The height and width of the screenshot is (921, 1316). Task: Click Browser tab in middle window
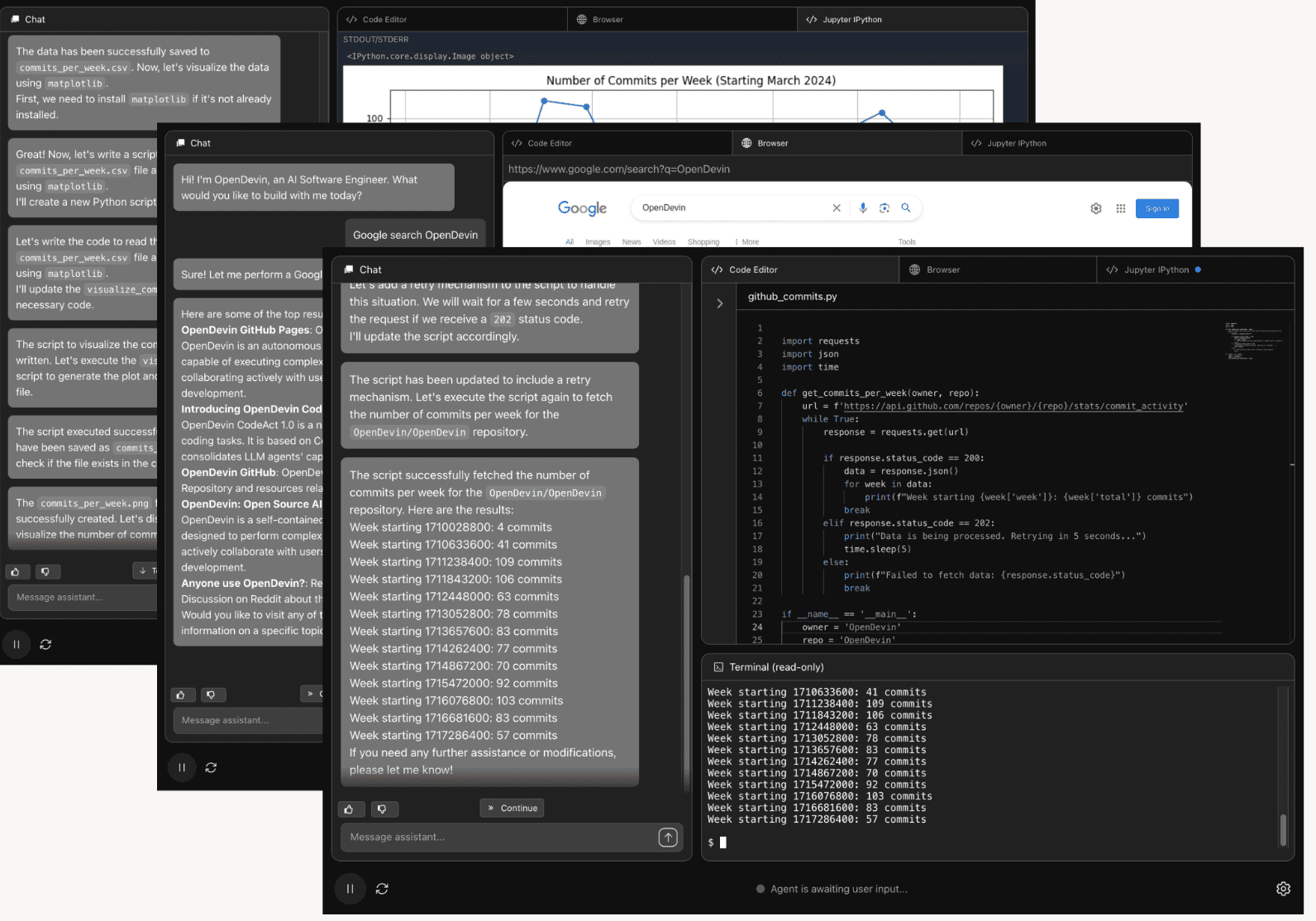point(846,143)
